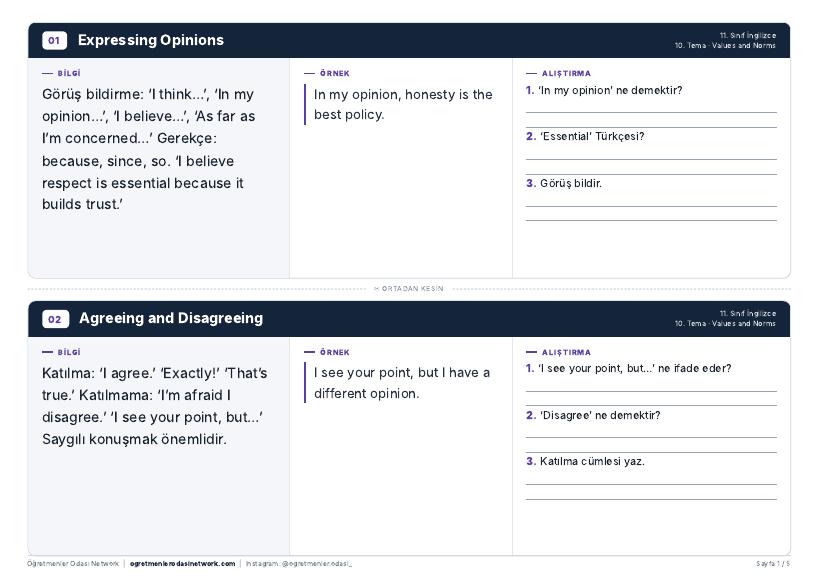Click the 02 card number badge

click(55, 319)
